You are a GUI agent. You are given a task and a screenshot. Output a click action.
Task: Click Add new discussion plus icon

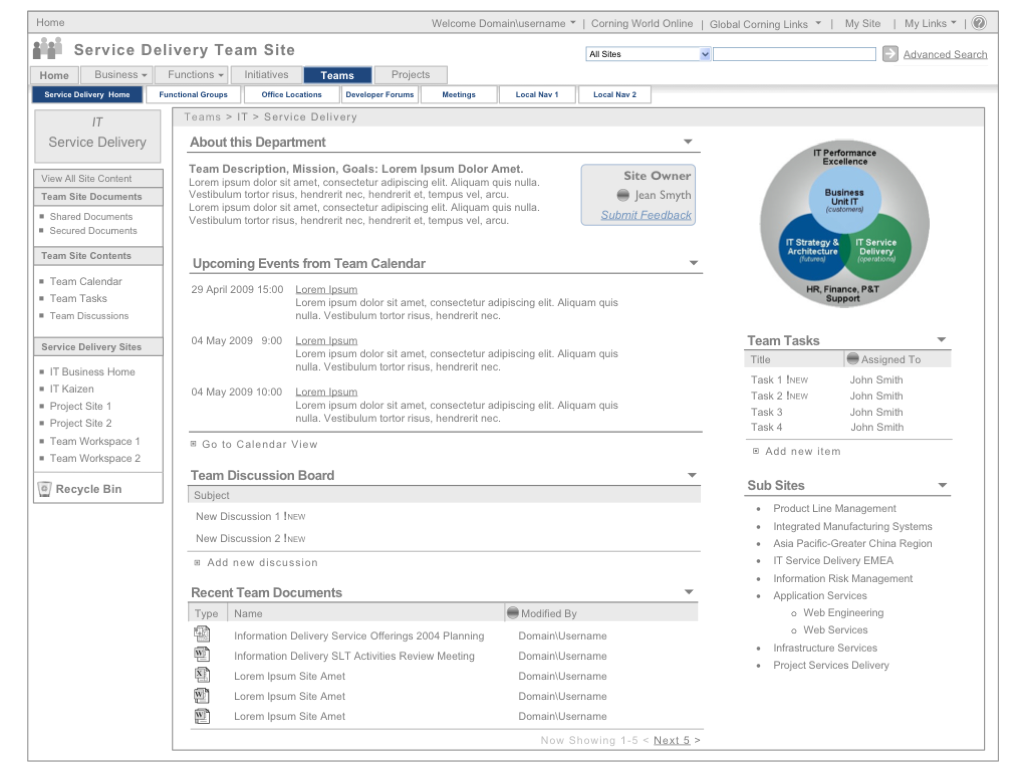point(197,562)
